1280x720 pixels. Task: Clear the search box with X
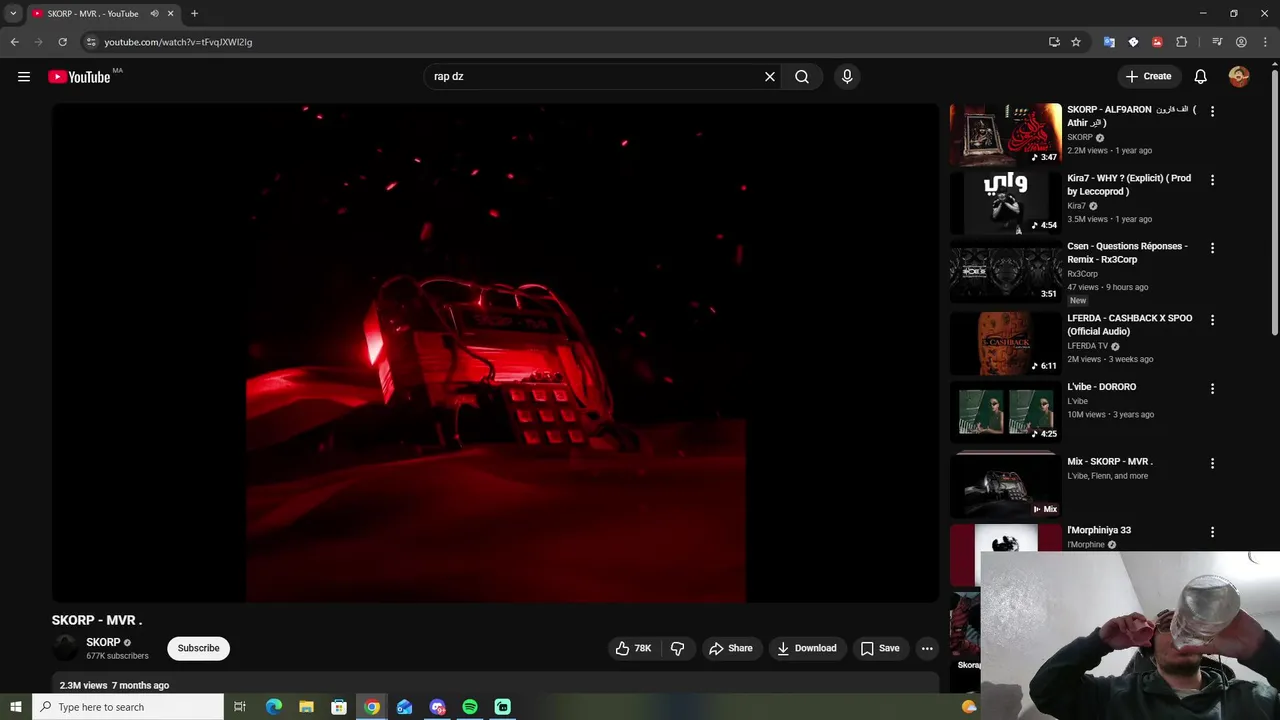[770, 77]
